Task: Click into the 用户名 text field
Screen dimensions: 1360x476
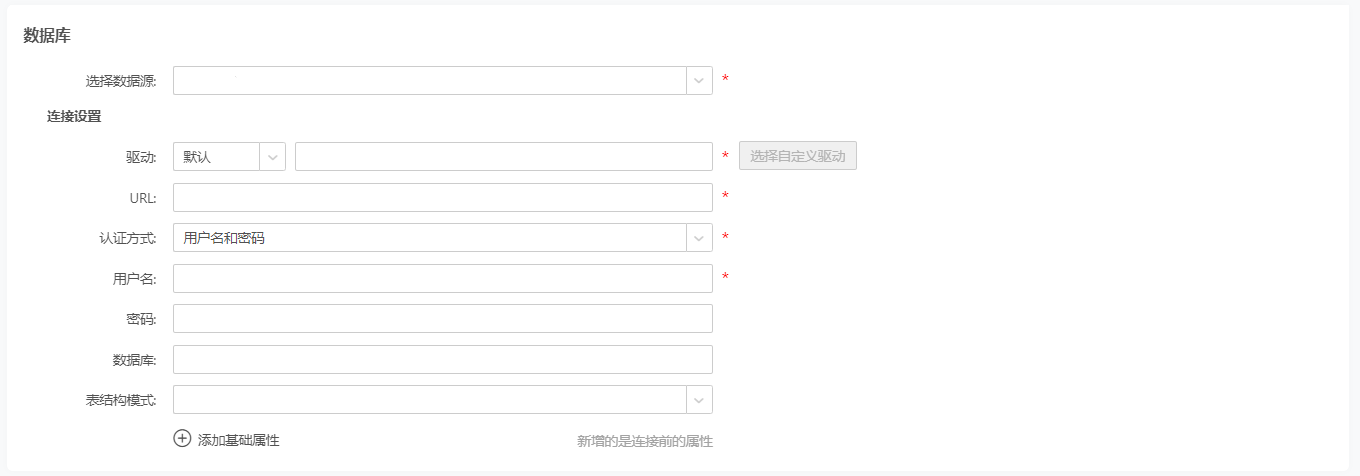Action: coord(443,278)
